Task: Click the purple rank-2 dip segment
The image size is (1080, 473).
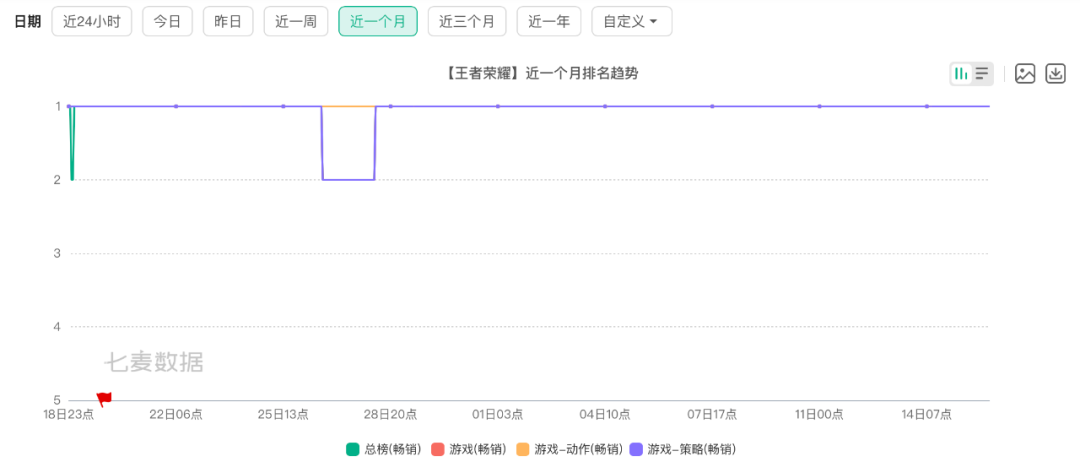Action: [x=348, y=179]
